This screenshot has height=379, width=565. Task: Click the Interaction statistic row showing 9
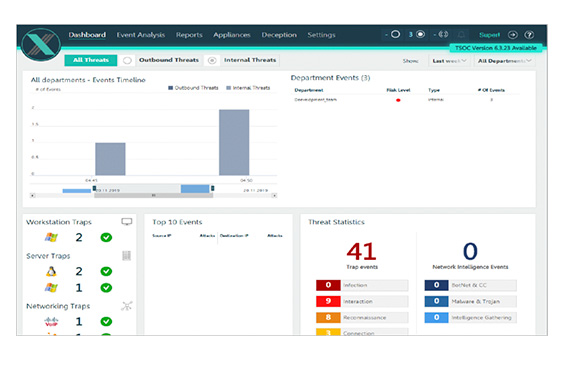pos(362,301)
